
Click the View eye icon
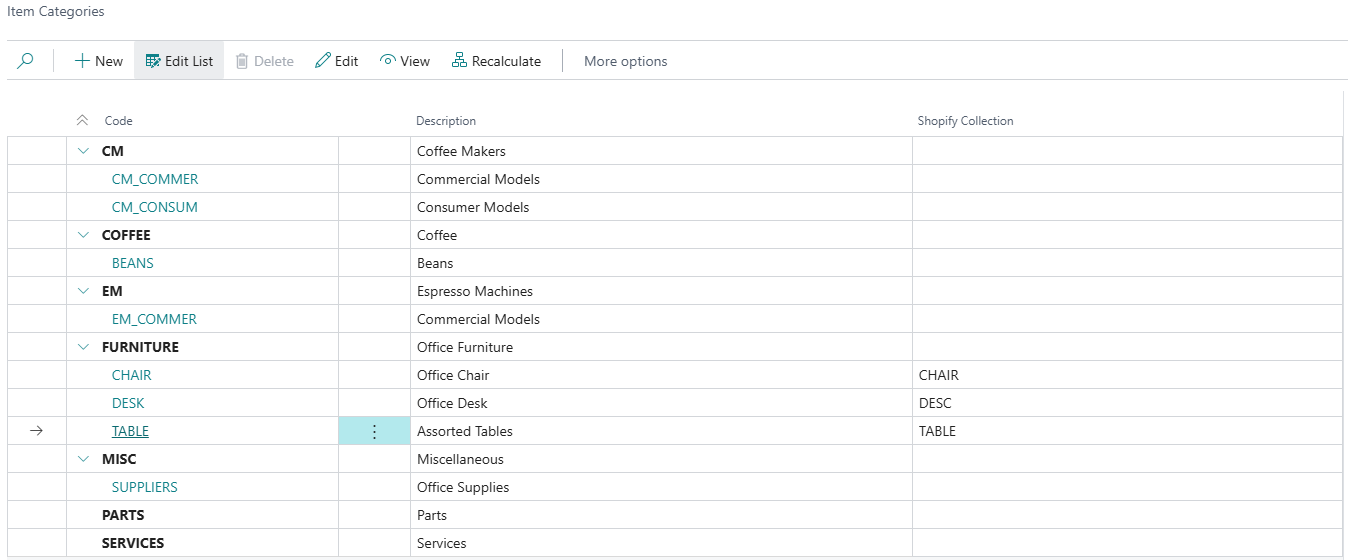tap(388, 61)
